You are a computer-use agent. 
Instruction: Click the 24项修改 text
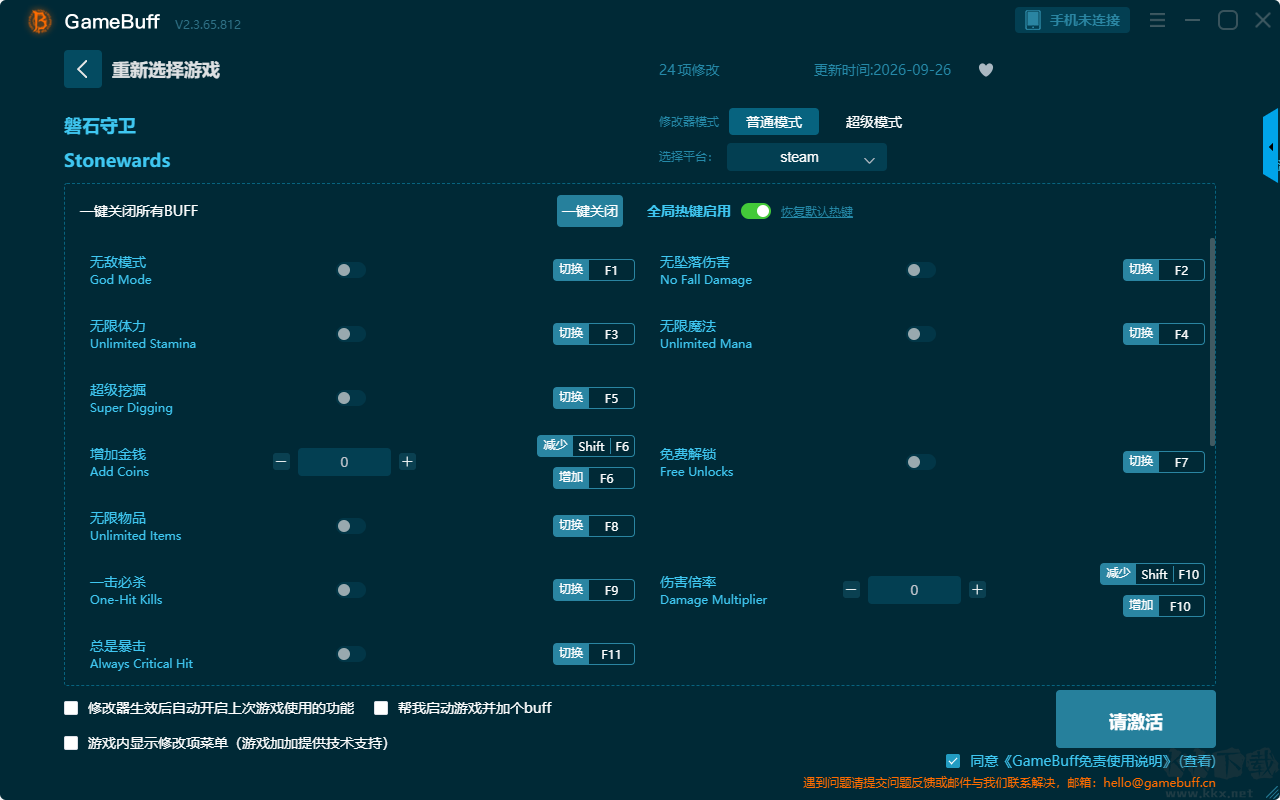tap(689, 70)
